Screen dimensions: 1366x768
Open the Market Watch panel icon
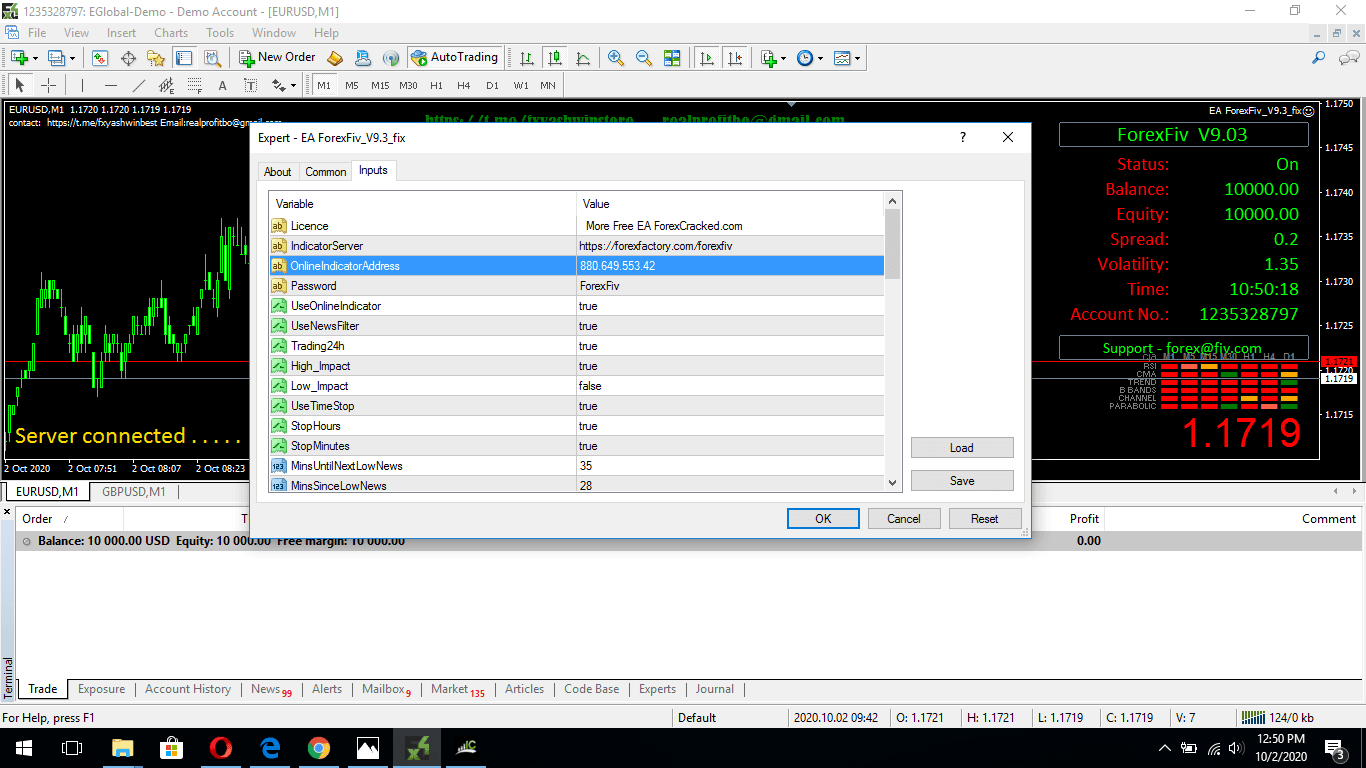100,58
